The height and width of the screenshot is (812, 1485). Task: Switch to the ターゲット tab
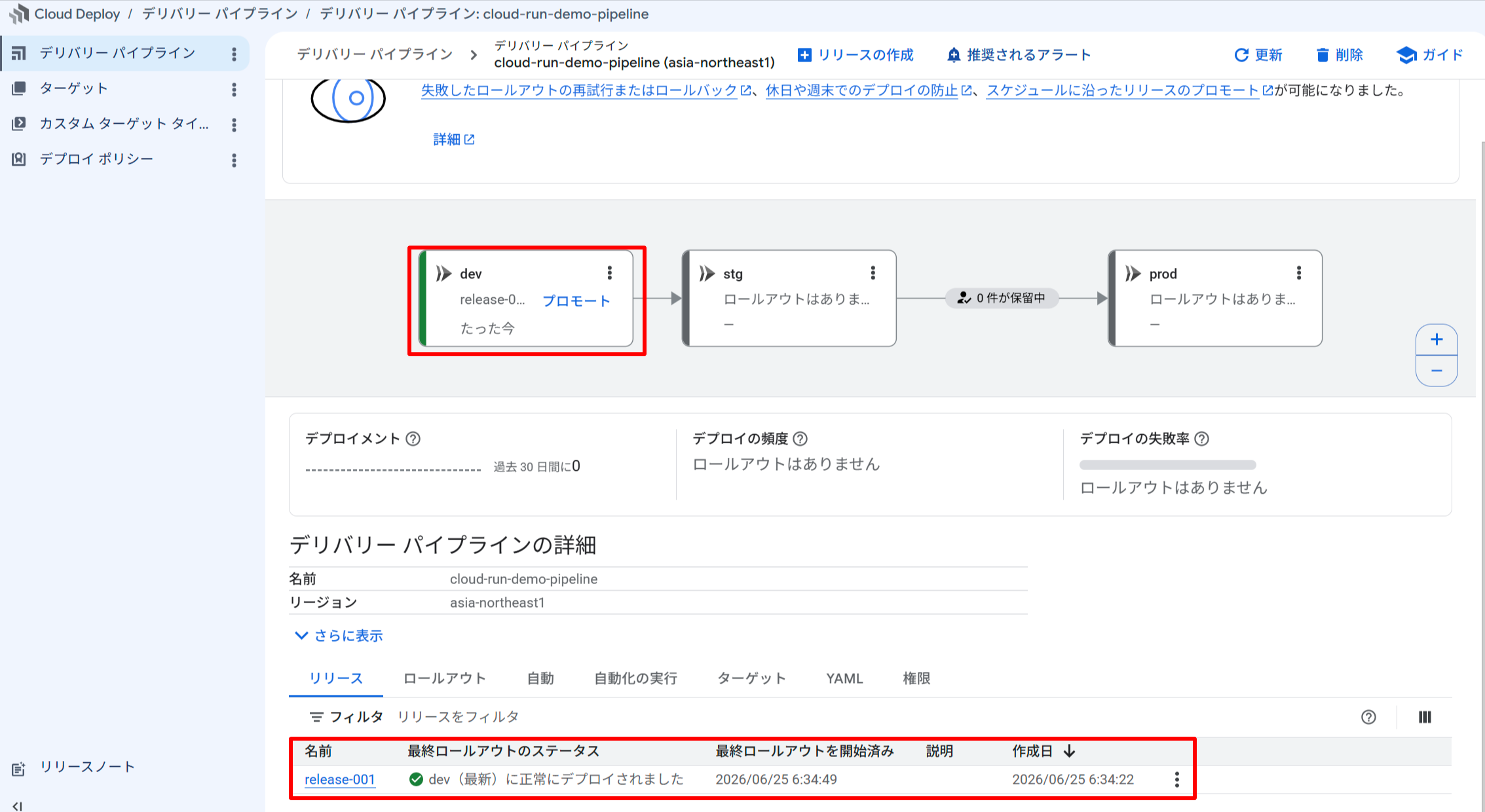pyautogui.click(x=752, y=678)
